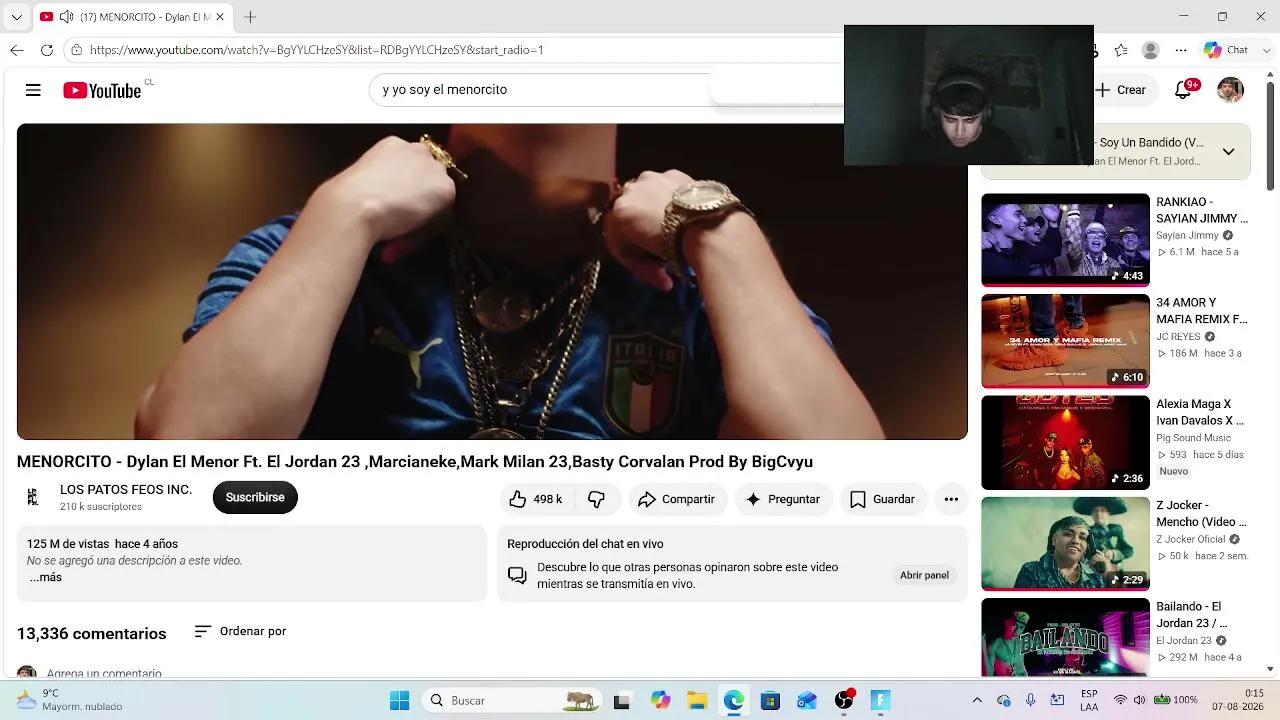Viewport: 1280px width, 720px height.
Task: Open the Ordenar por sort dropdown
Action: click(240, 631)
